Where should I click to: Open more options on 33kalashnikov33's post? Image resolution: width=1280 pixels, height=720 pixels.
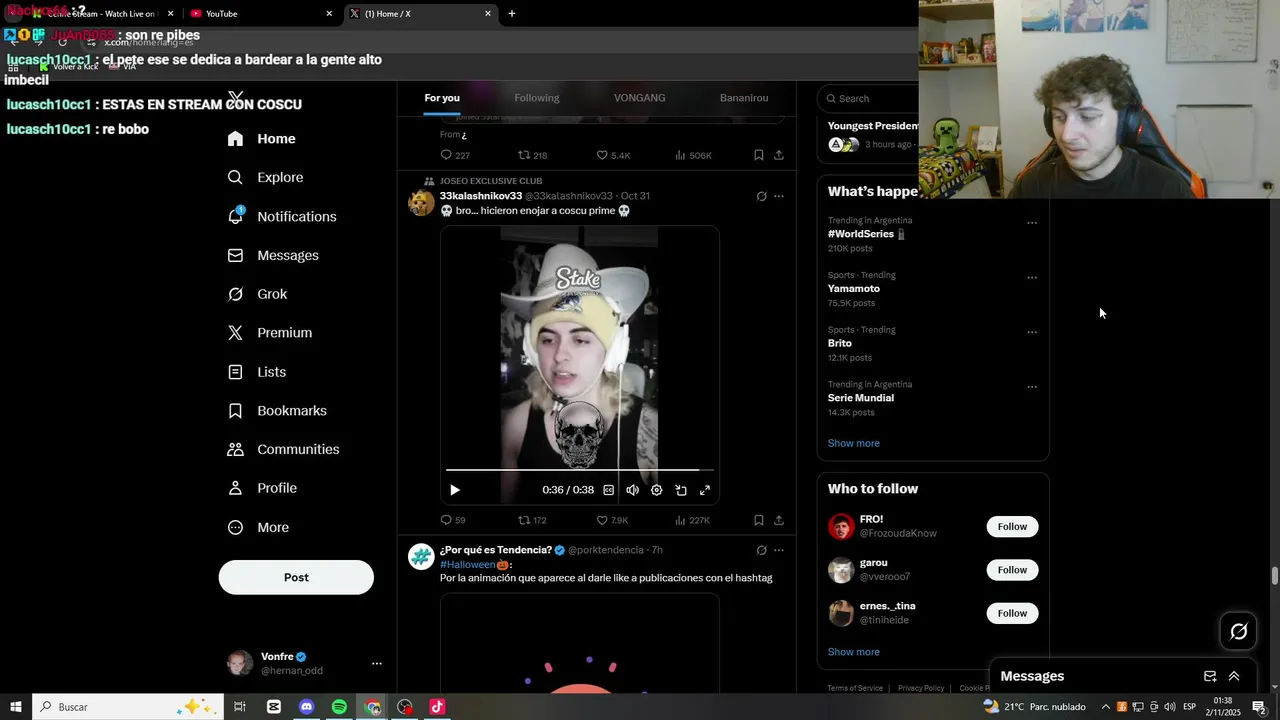(779, 196)
